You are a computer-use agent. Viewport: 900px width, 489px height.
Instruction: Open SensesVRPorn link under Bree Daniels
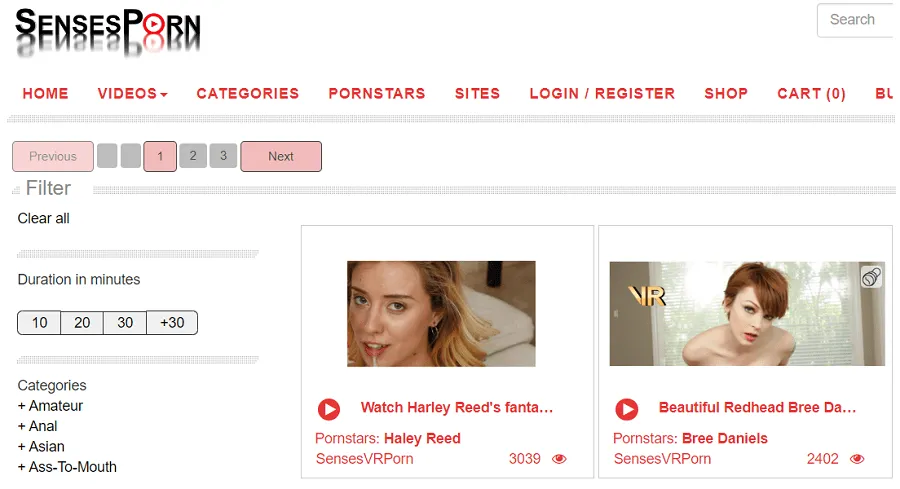662,459
